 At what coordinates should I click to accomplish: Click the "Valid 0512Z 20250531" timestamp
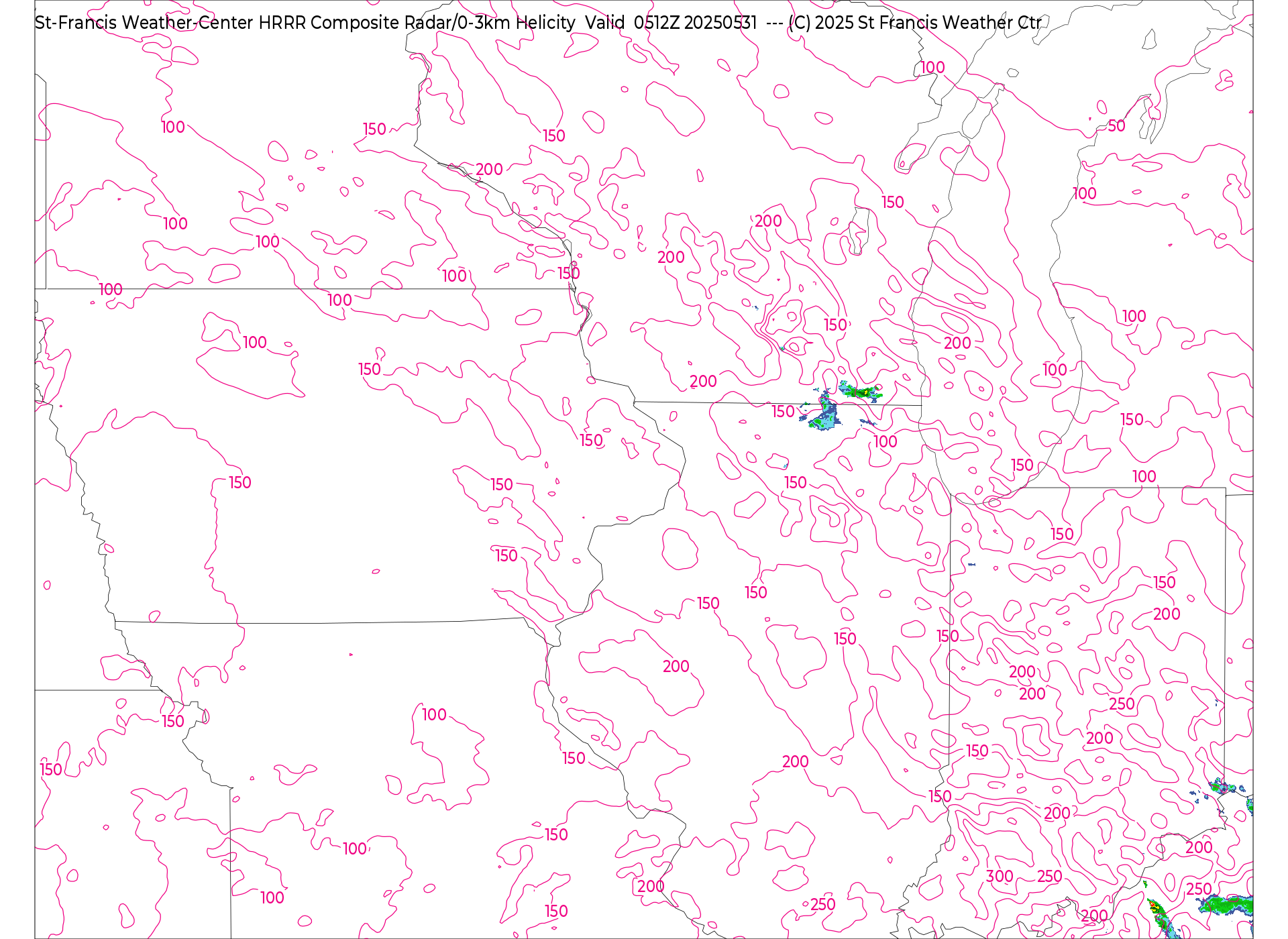tap(671, 23)
